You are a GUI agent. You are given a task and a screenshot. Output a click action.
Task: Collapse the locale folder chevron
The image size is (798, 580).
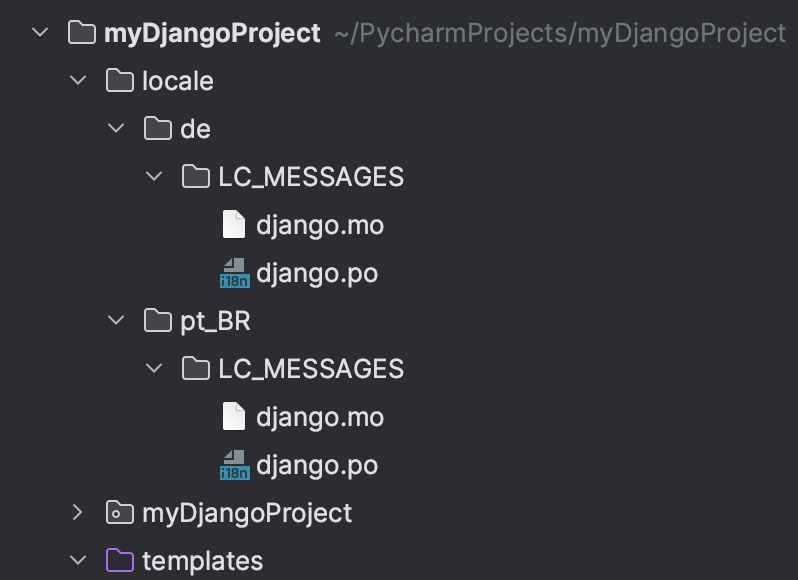coord(78,80)
